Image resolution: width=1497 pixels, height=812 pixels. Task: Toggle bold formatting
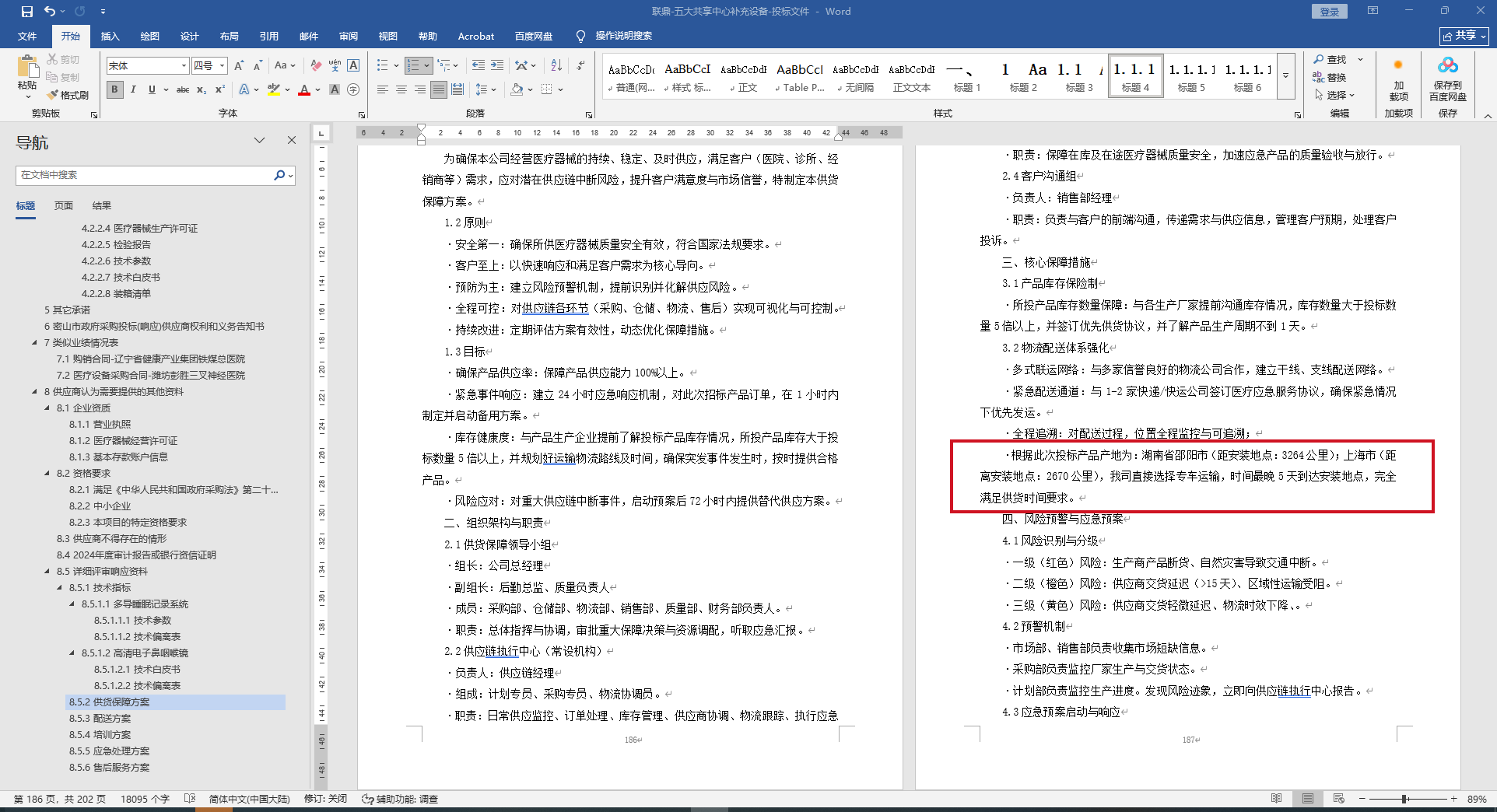coord(115,89)
